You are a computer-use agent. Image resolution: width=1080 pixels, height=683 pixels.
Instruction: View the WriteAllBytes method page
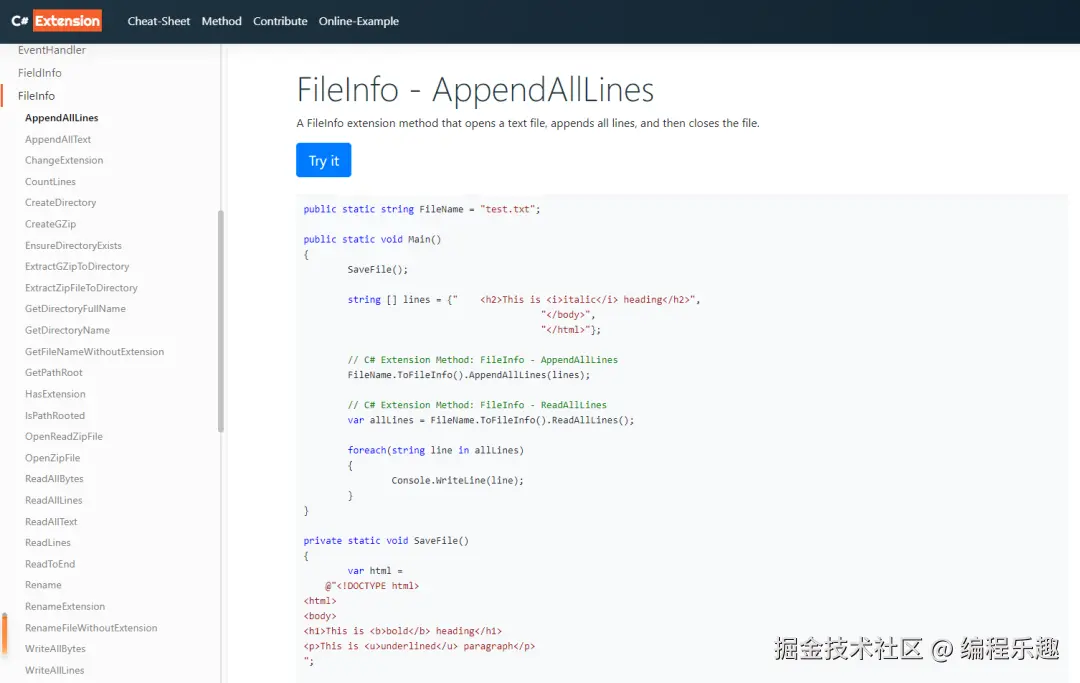pos(55,649)
